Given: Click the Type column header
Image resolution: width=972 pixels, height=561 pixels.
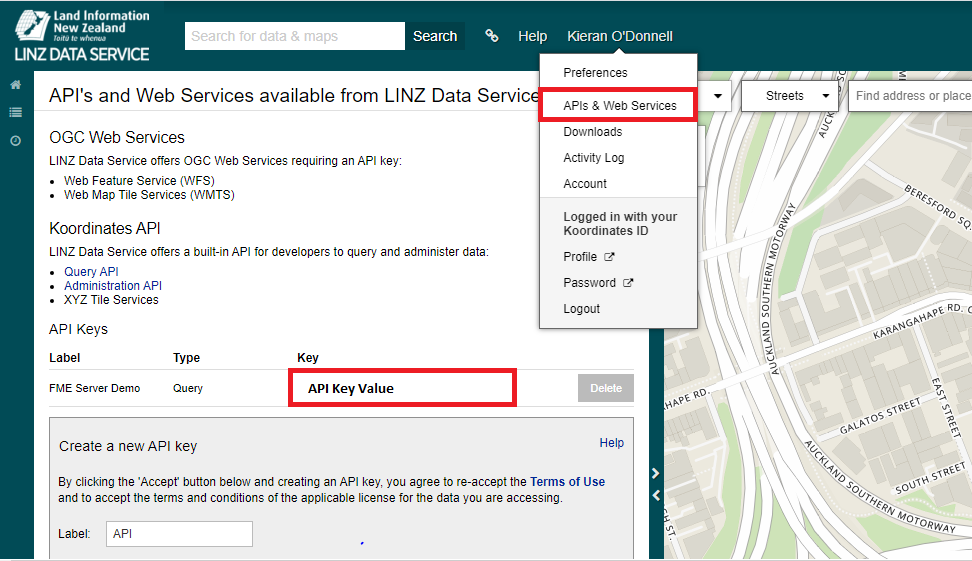Looking at the screenshot, I should point(186,358).
